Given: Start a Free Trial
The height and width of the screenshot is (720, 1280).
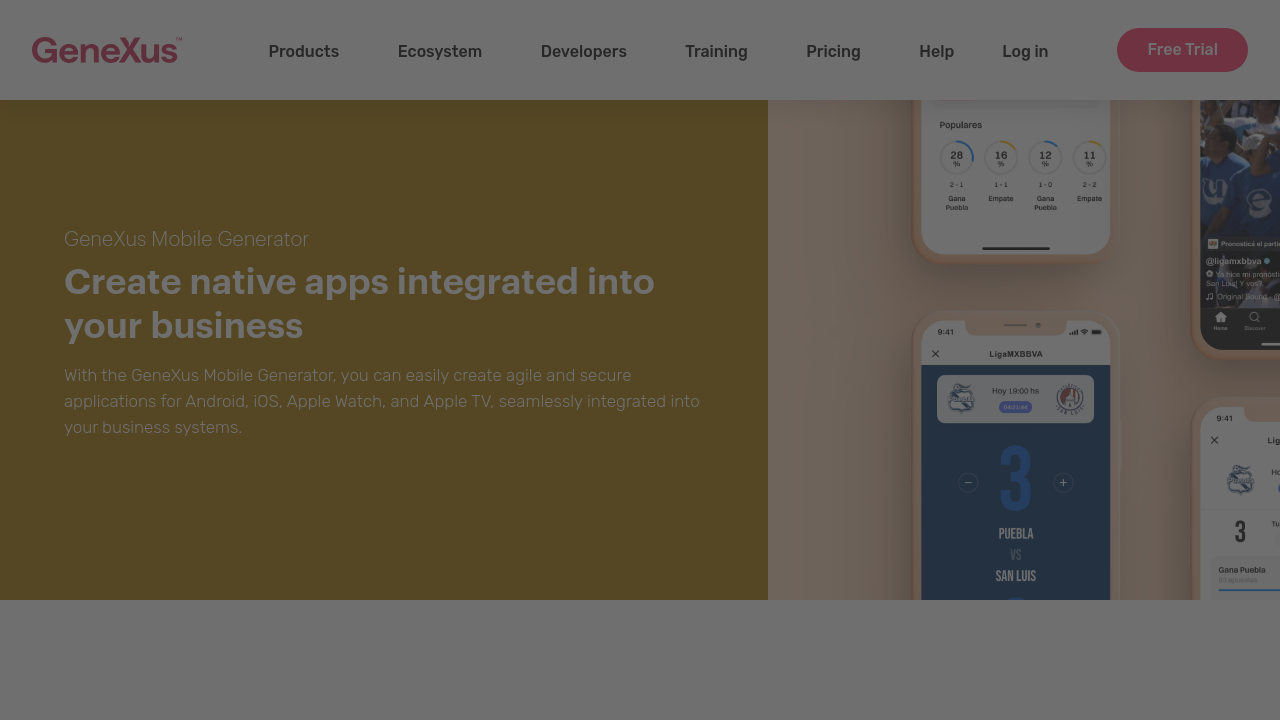Looking at the screenshot, I should pyautogui.click(x=1182, y=50).
